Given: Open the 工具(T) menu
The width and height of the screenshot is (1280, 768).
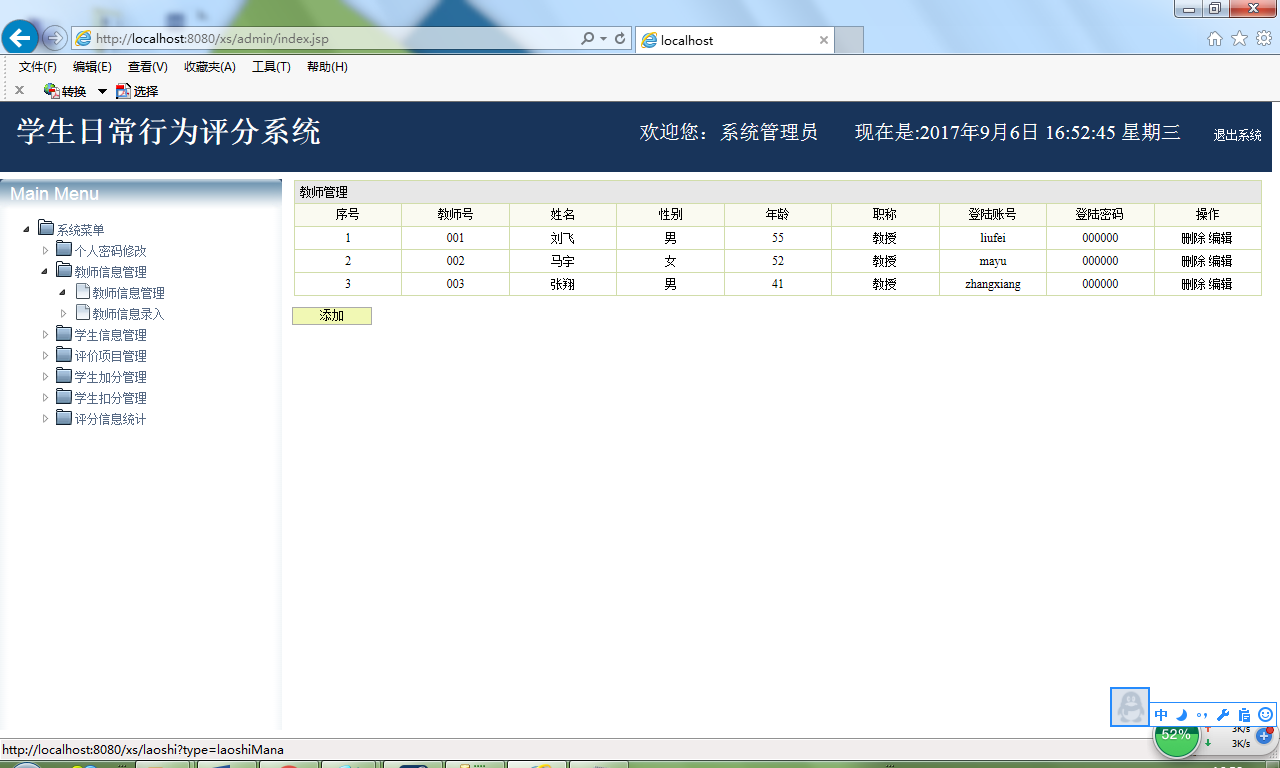Looking at the screenshot, I should (x=271, y=67).
